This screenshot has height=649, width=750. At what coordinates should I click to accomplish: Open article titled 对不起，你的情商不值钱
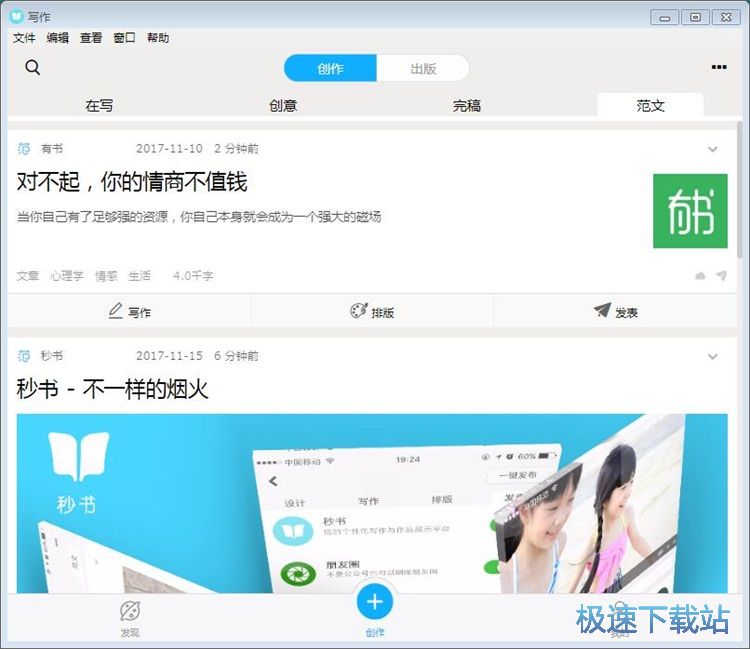(132, 182)
